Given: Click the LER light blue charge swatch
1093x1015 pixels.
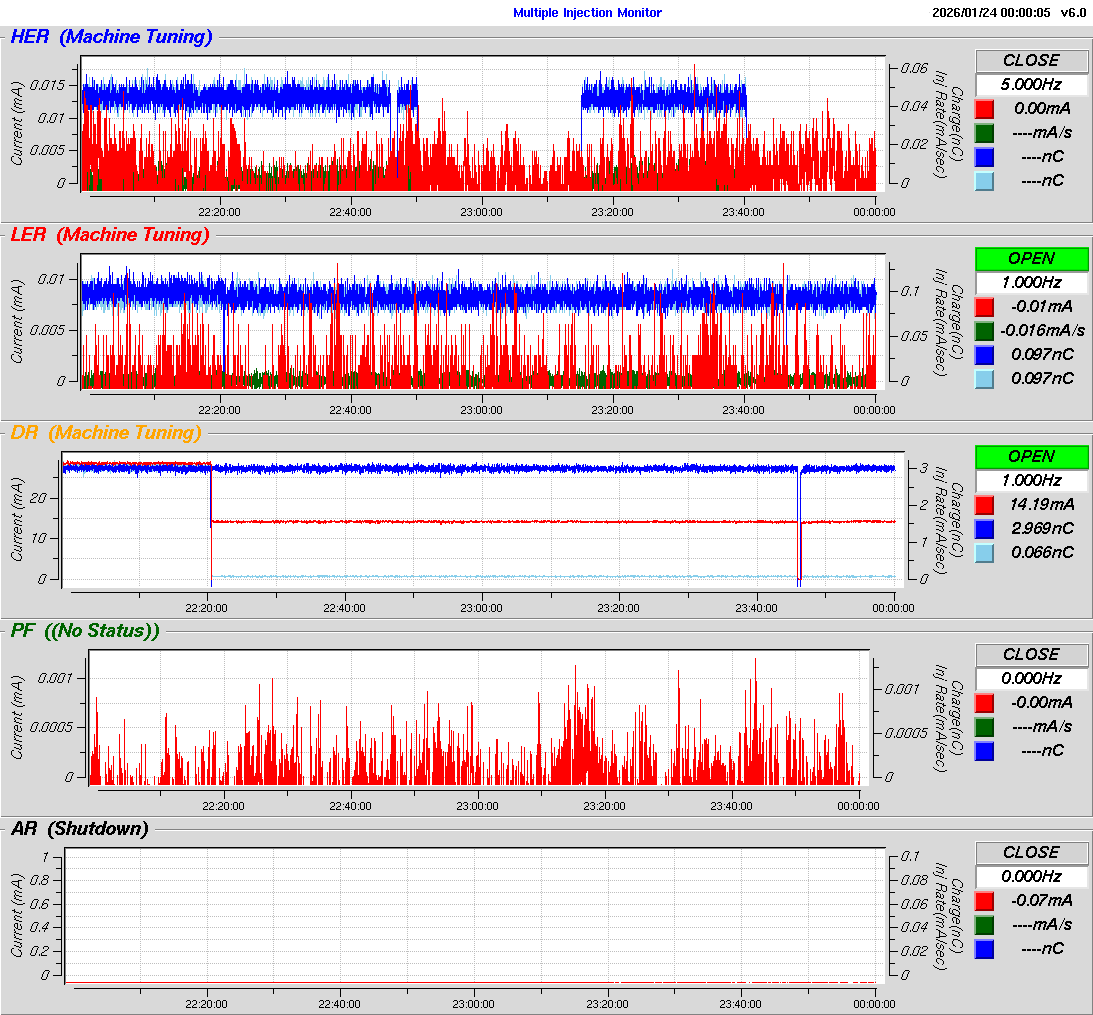Looking at the screenshot, I should (984, 378).
